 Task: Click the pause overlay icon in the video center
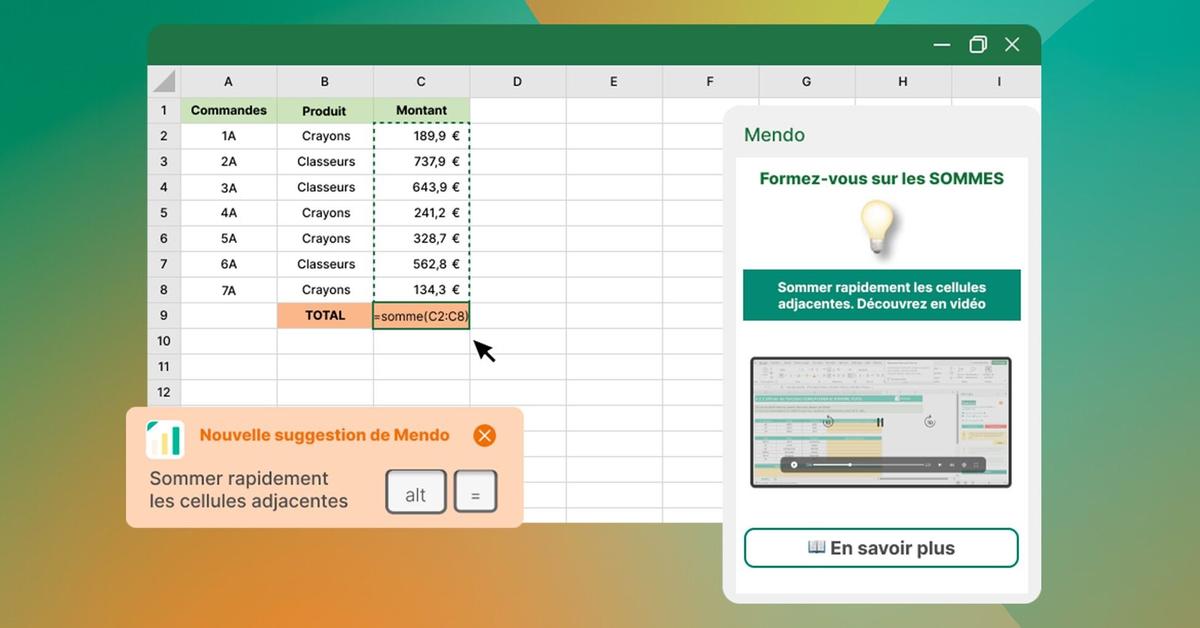pos(880,422)
